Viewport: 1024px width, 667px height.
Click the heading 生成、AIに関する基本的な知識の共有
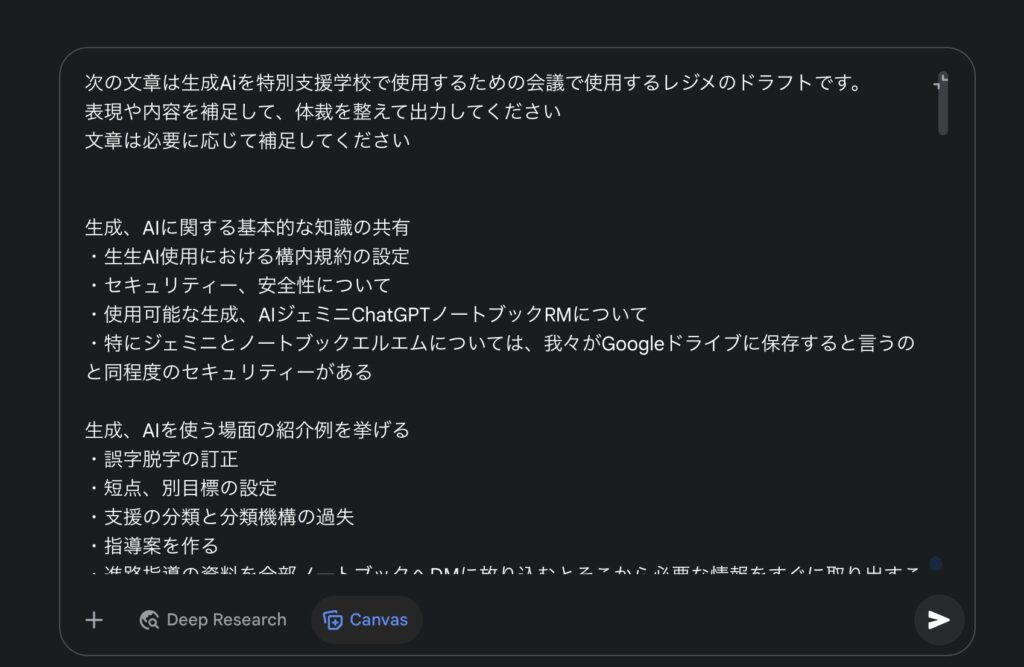(x=247, y=227)
